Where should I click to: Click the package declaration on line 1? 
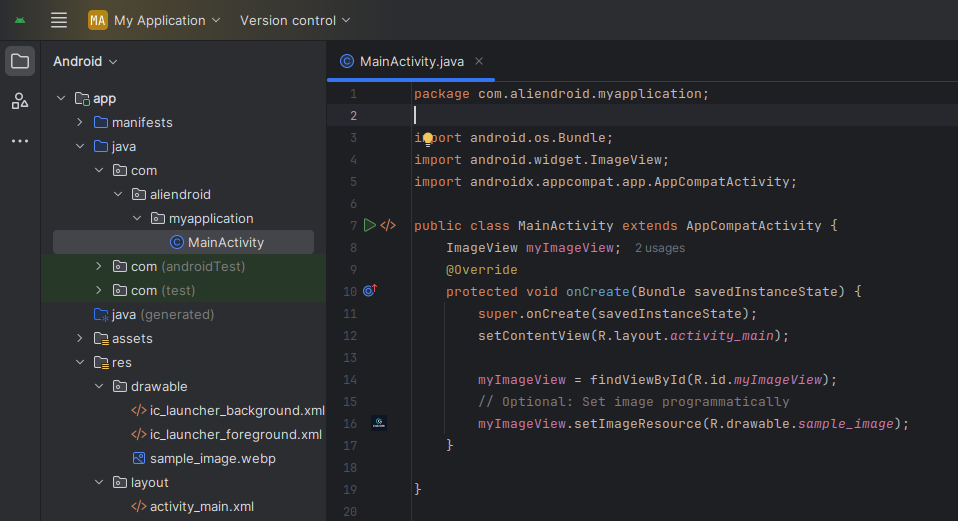(561, 93)
